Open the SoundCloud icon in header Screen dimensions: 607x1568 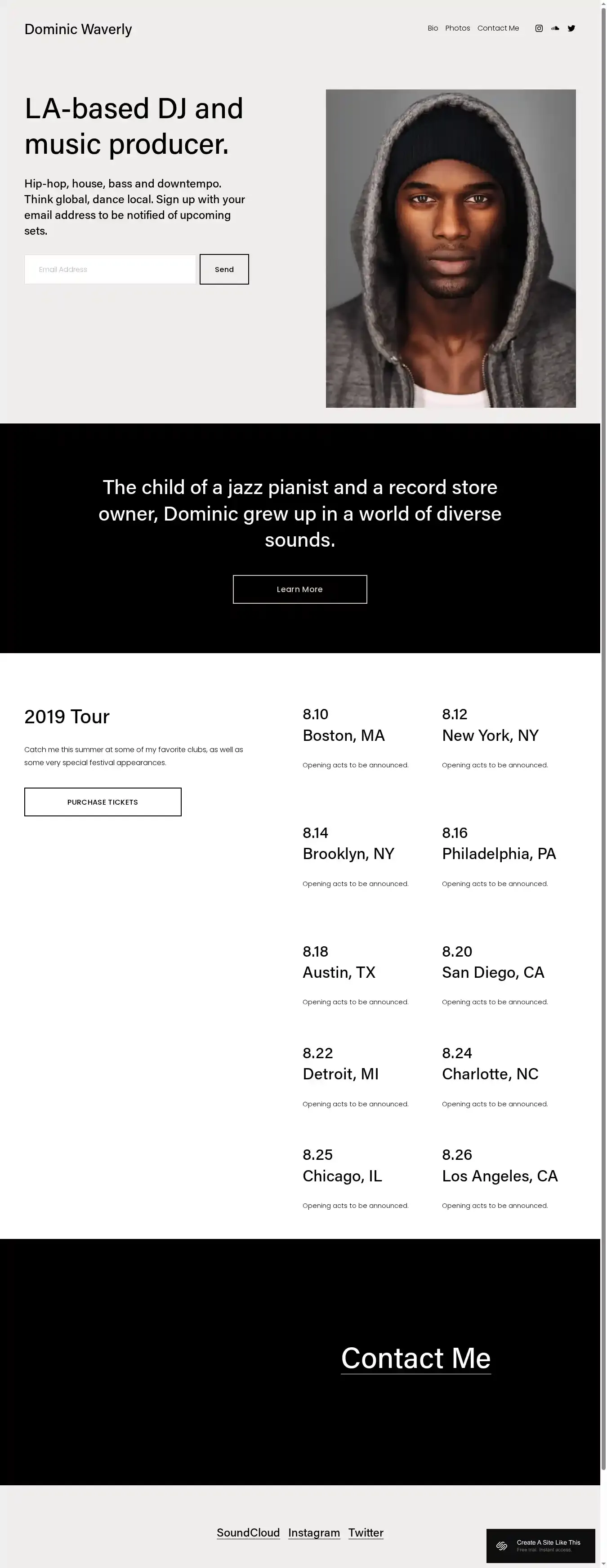(555, 29)
